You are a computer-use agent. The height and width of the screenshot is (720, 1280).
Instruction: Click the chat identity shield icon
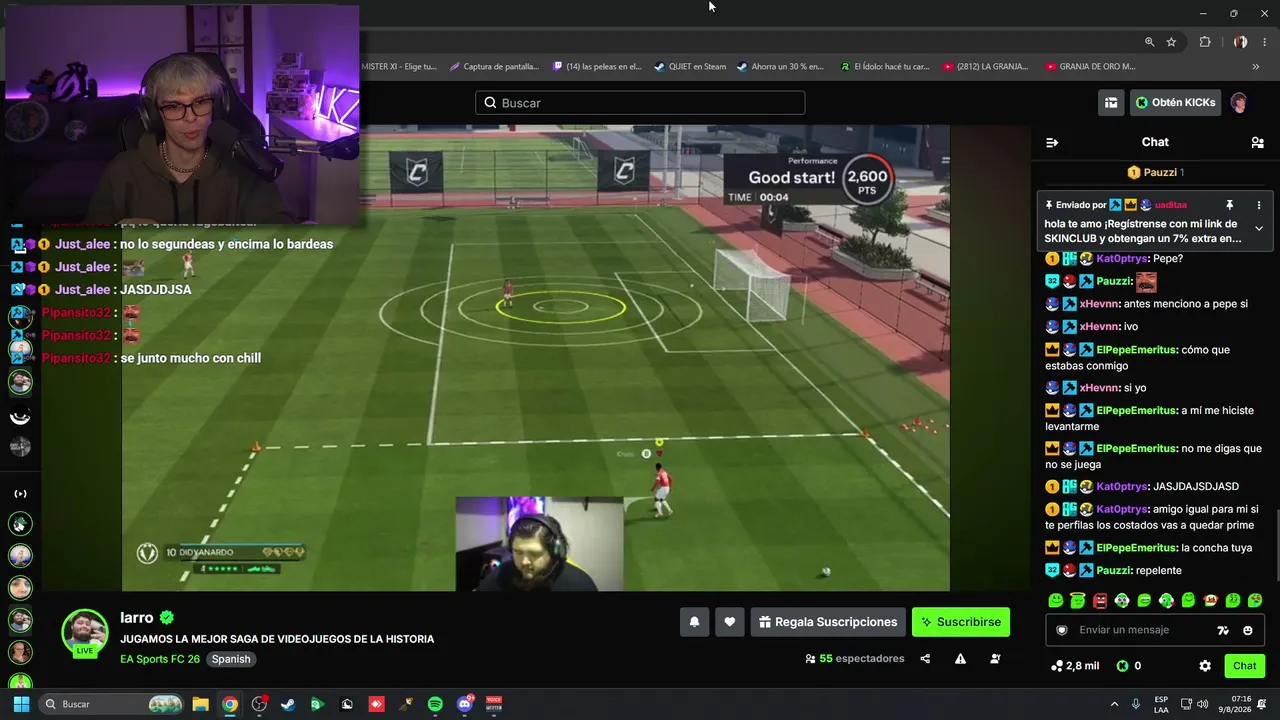1062,630
